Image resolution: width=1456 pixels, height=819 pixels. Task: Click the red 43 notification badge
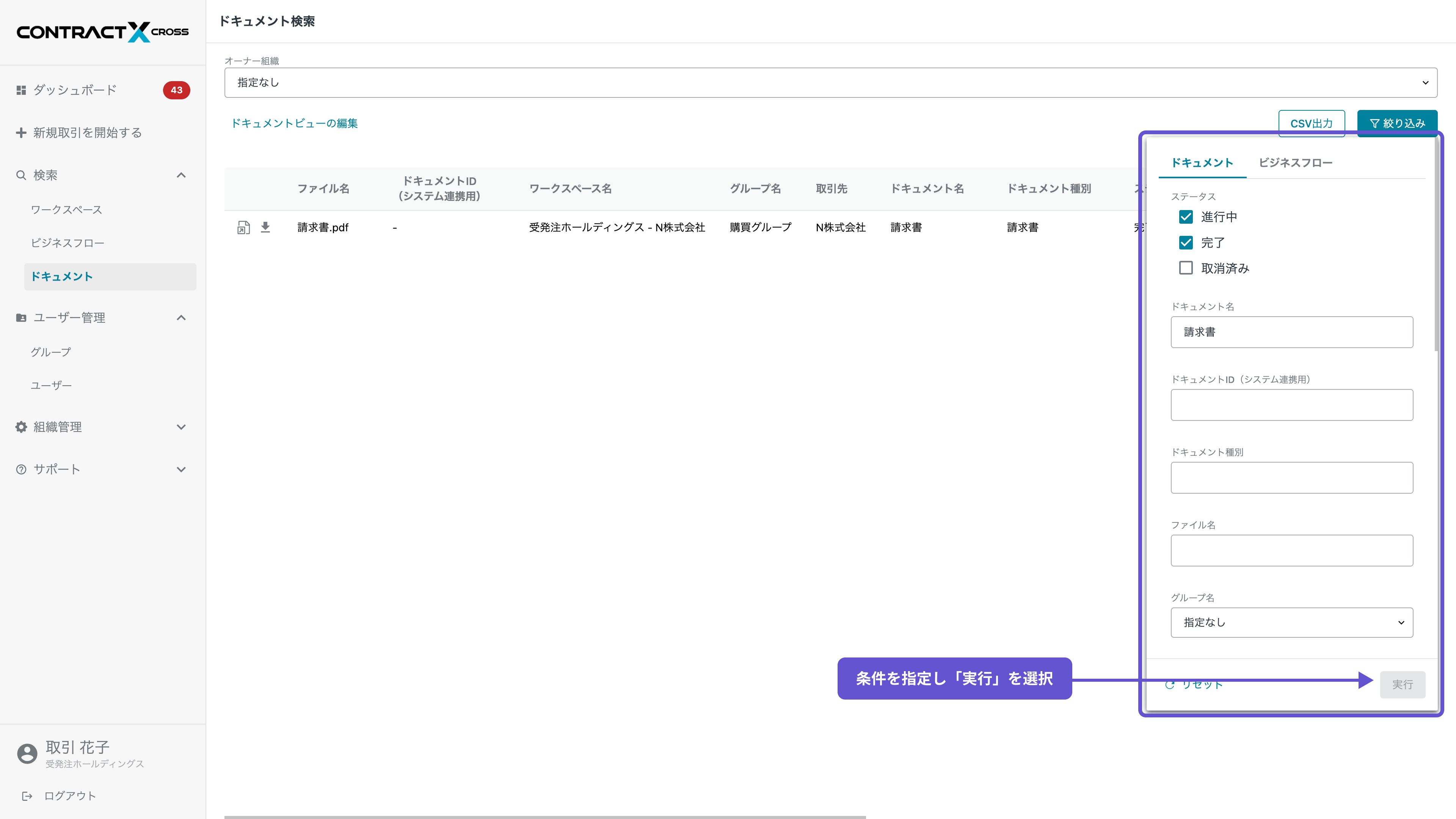pos(176,90)
